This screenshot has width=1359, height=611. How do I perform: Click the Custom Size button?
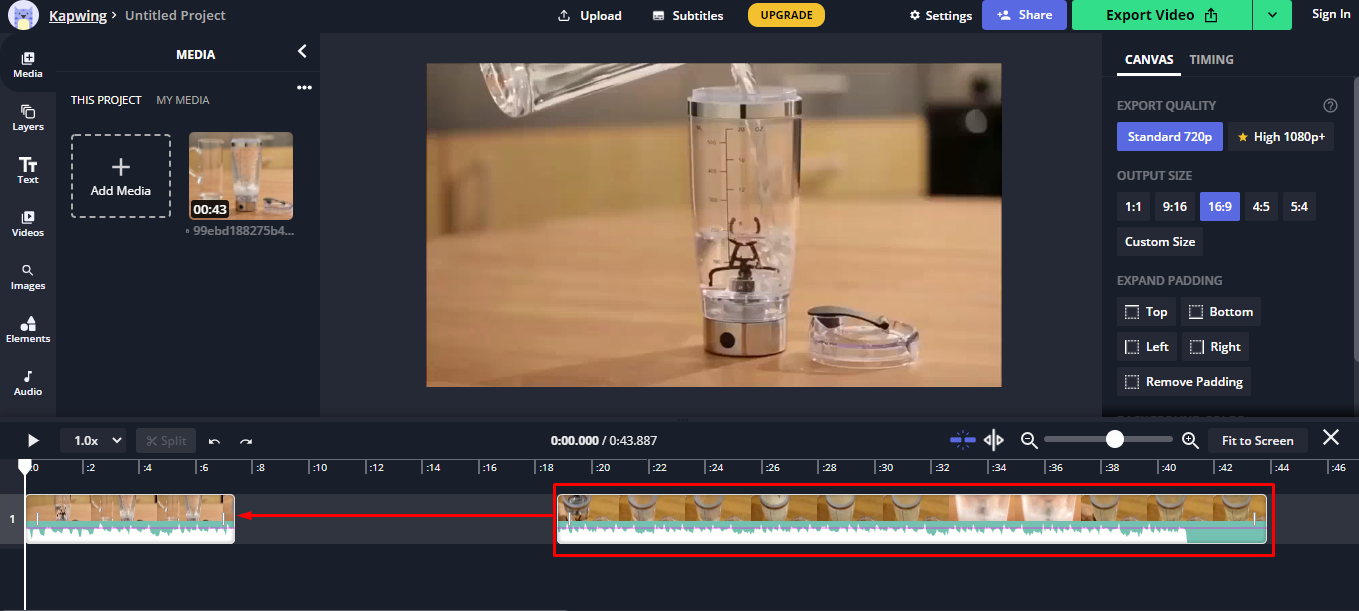[x=1160, y=241]
